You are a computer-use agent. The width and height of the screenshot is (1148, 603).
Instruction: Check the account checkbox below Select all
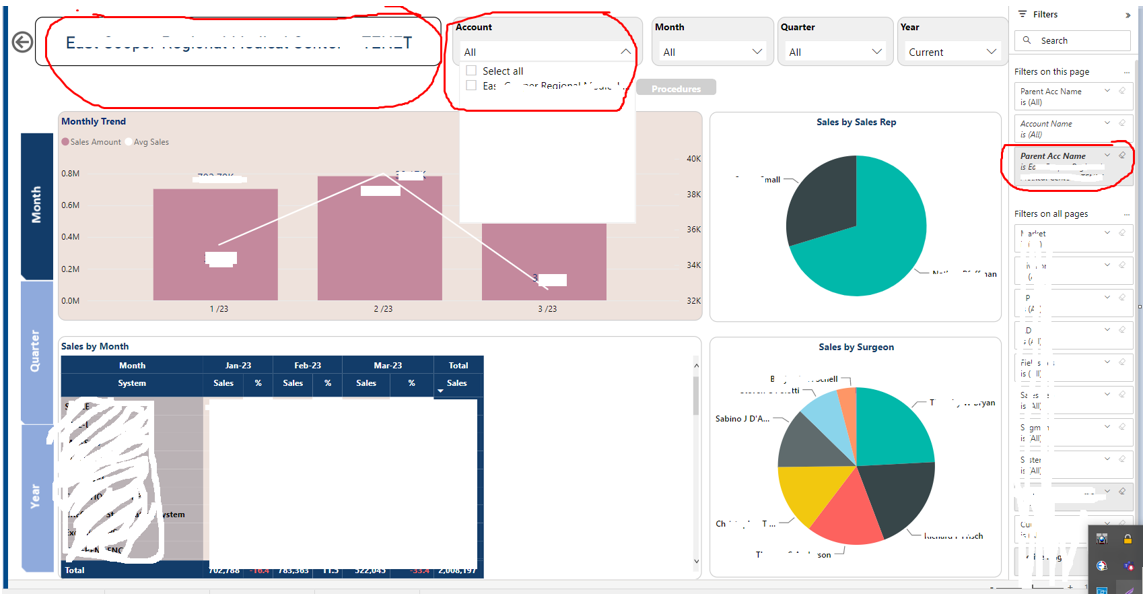coord(472,86)
